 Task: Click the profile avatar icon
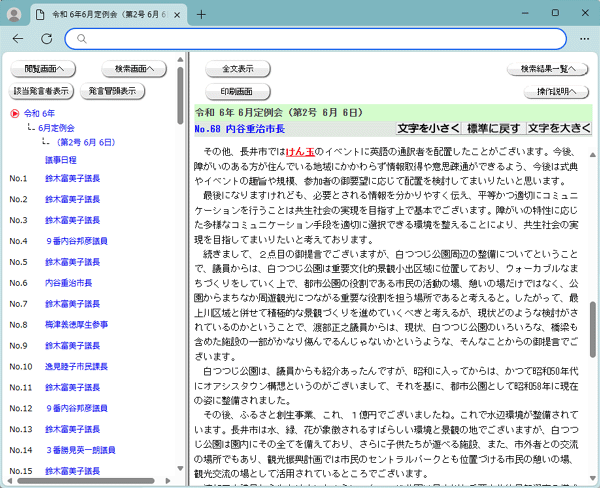pyautogui.click(x=14, y=15)
